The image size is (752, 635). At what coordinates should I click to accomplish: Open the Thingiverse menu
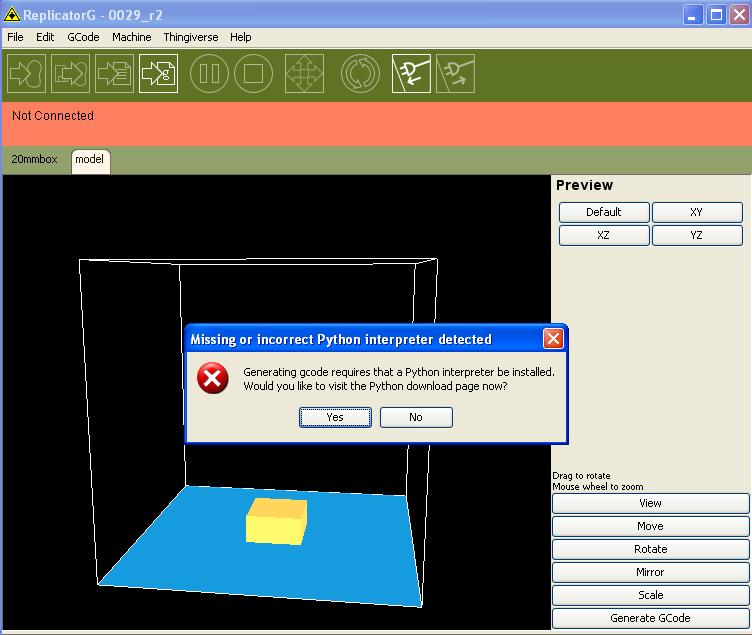[190, 37]
